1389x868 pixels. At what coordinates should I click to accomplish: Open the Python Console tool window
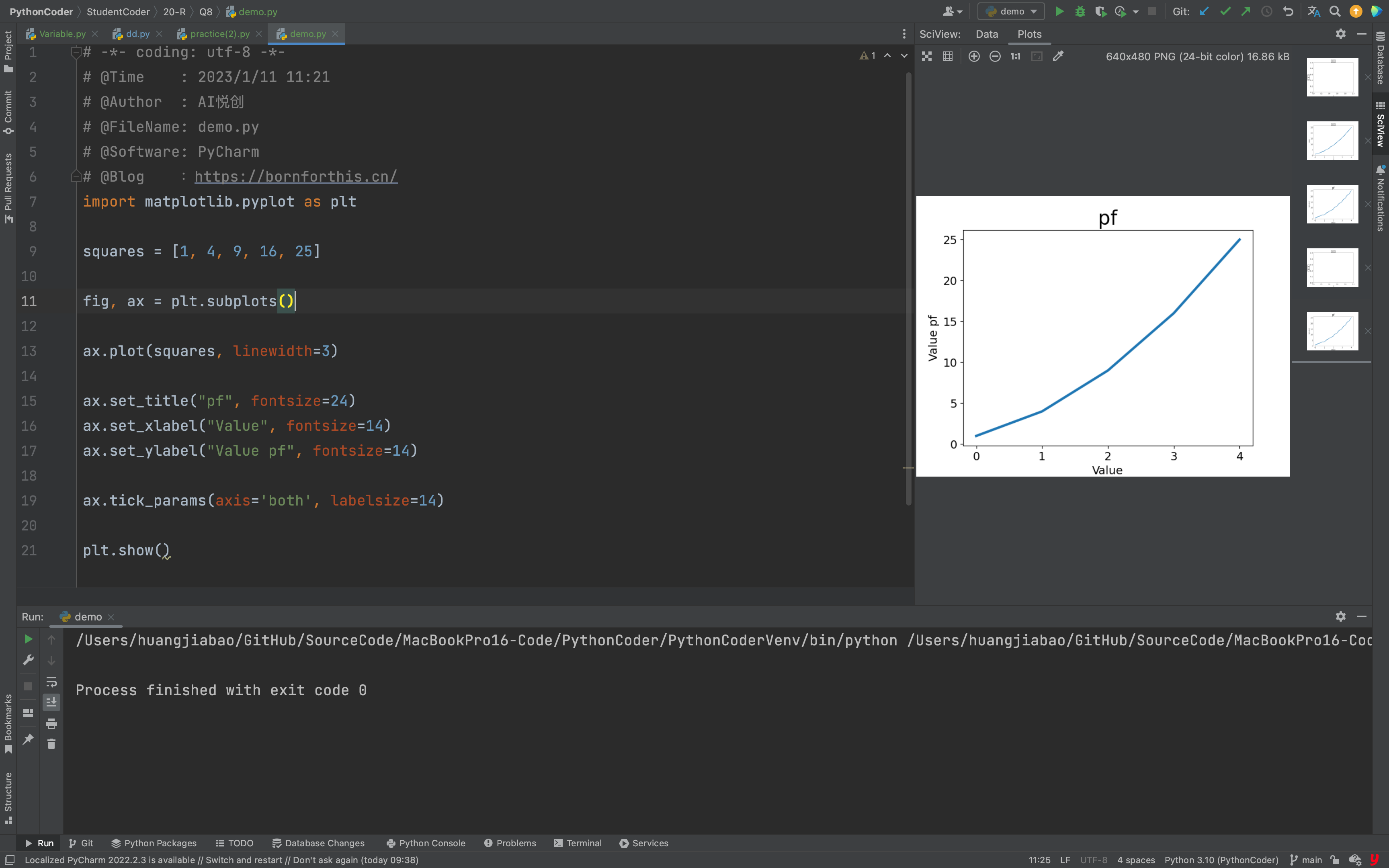click(x=426, y=843)
